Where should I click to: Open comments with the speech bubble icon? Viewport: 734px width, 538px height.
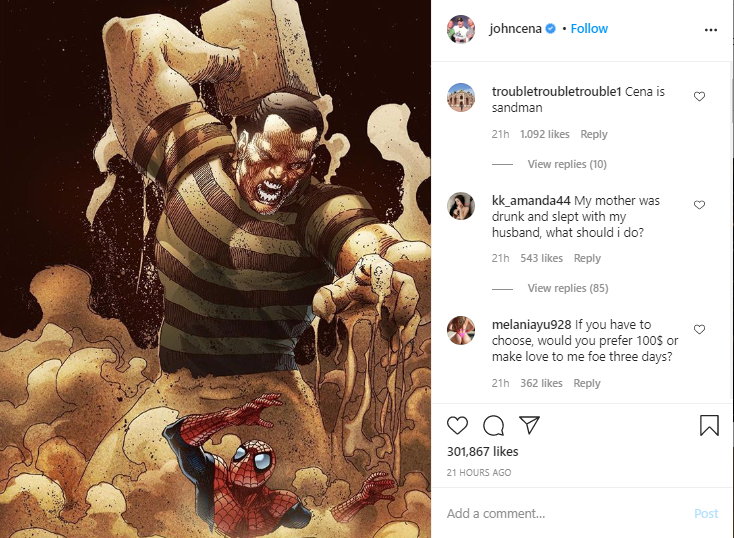coord(493,425)
